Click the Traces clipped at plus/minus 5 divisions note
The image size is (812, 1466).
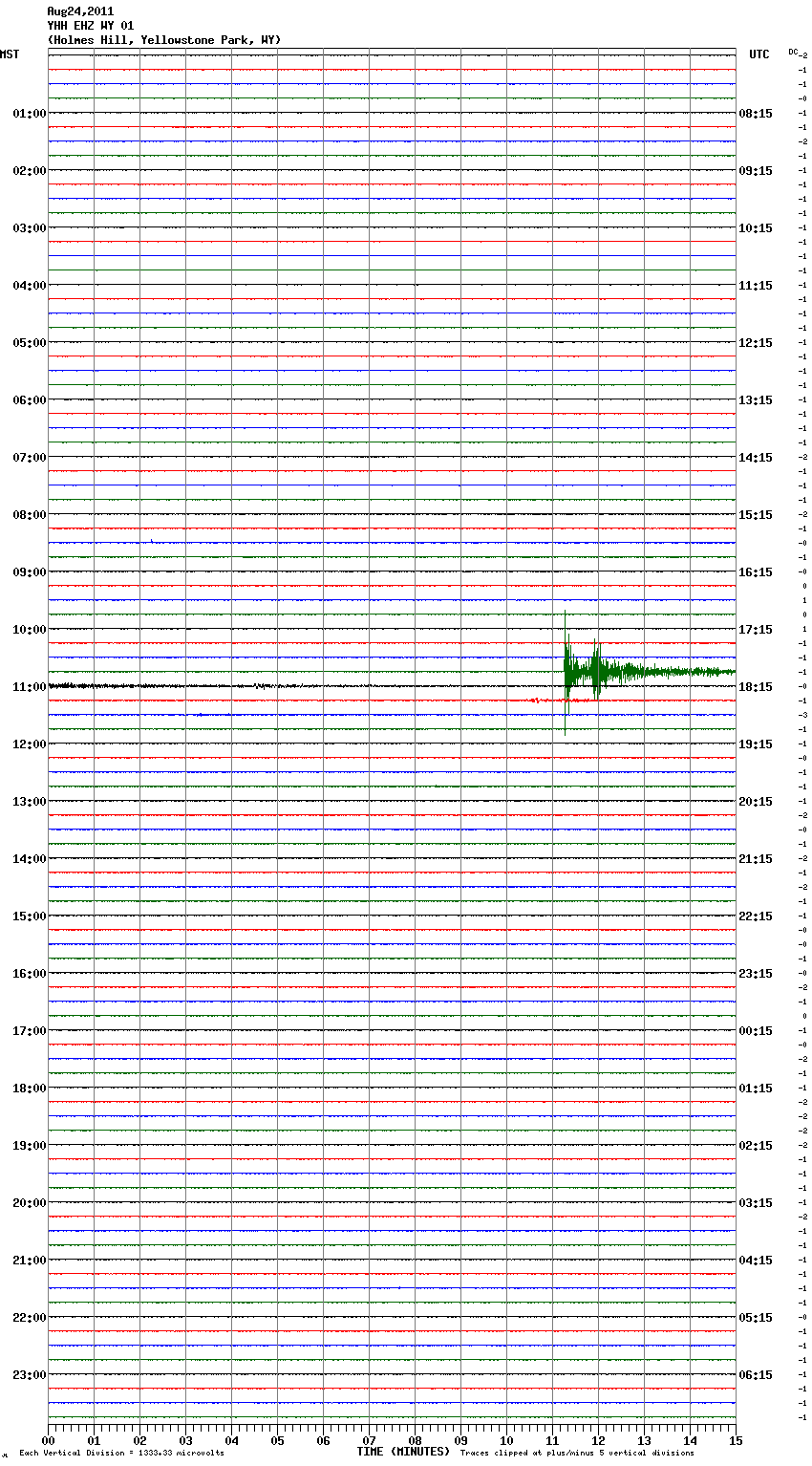[577, 1454]
